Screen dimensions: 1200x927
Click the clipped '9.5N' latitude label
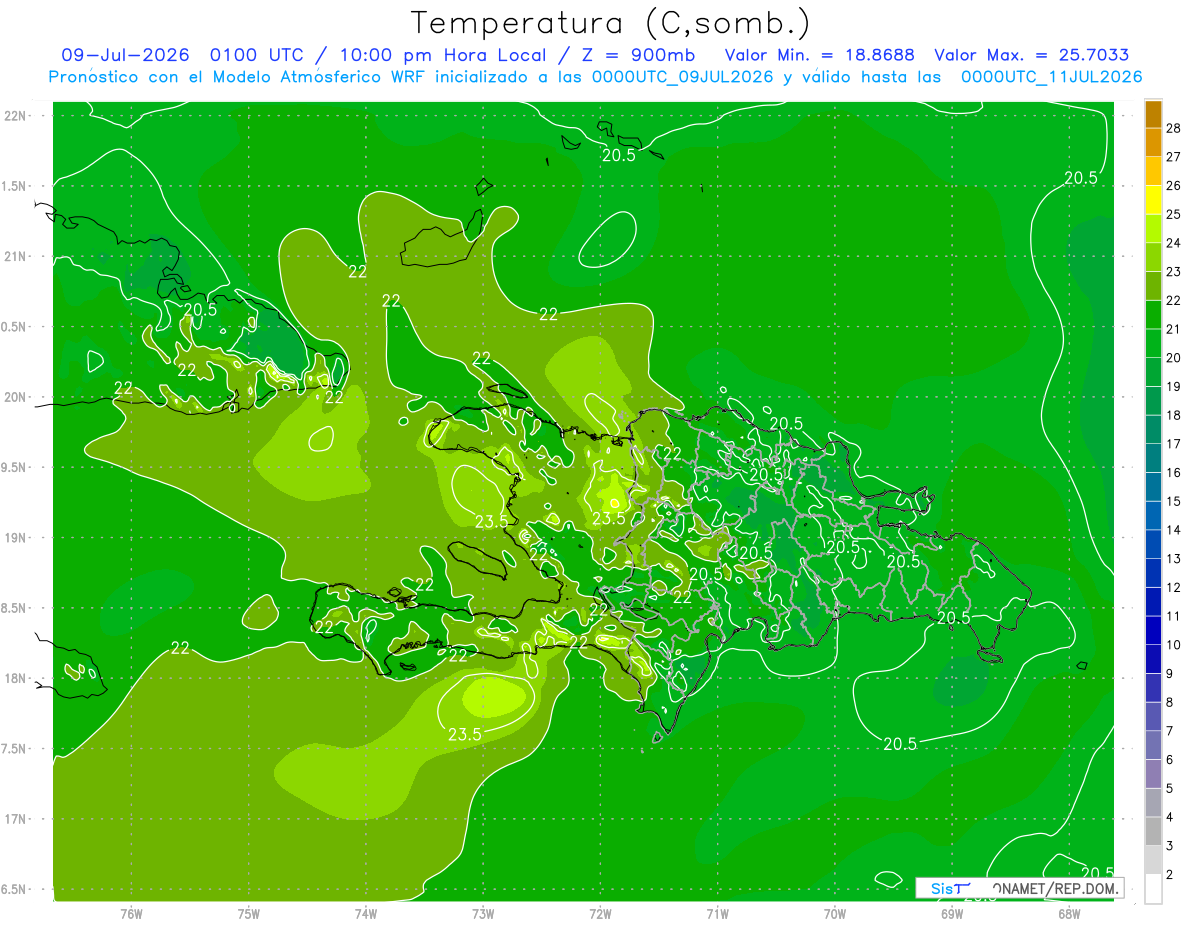(14, 468)
